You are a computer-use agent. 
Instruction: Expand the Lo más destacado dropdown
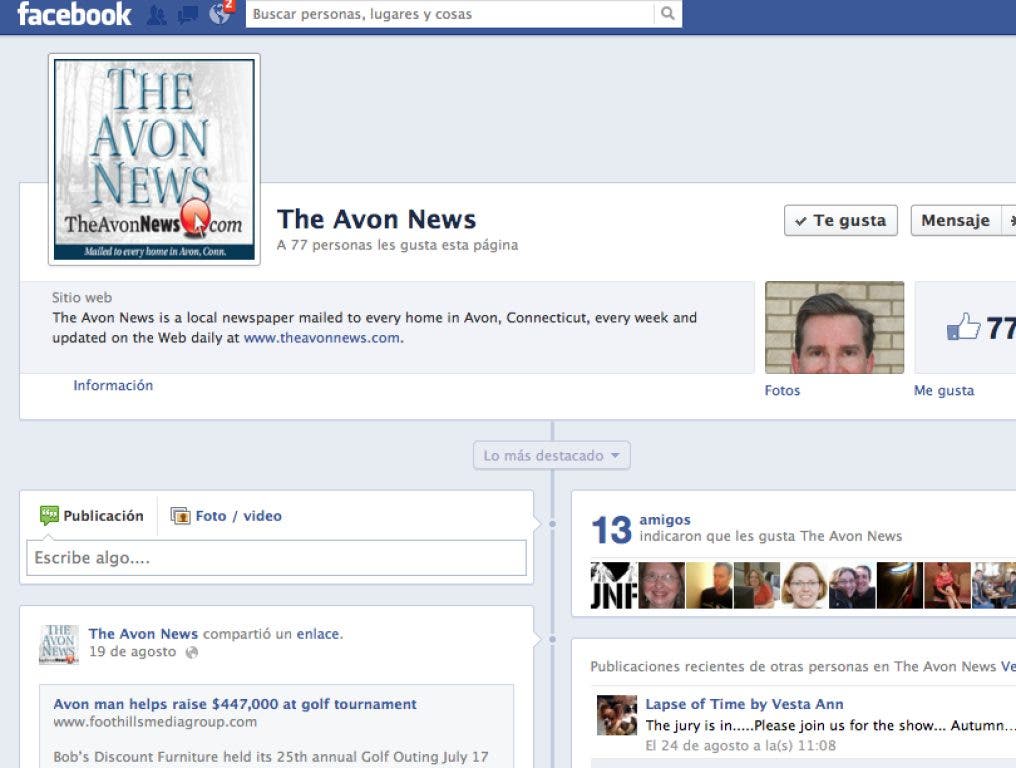click(551, 456)
